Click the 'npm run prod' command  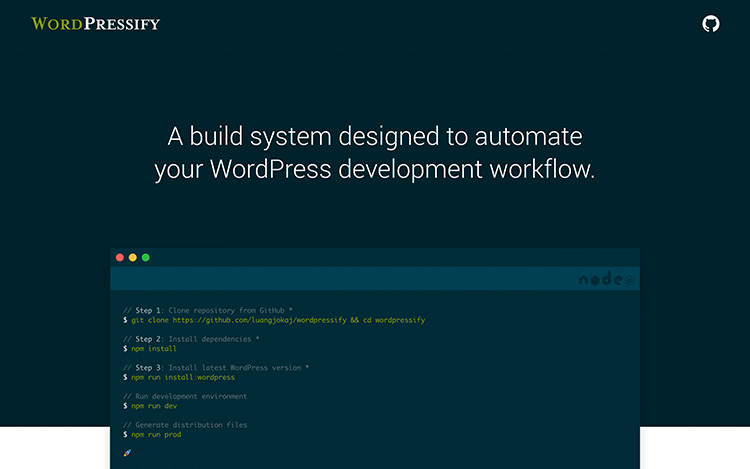[x=155, y=435]
